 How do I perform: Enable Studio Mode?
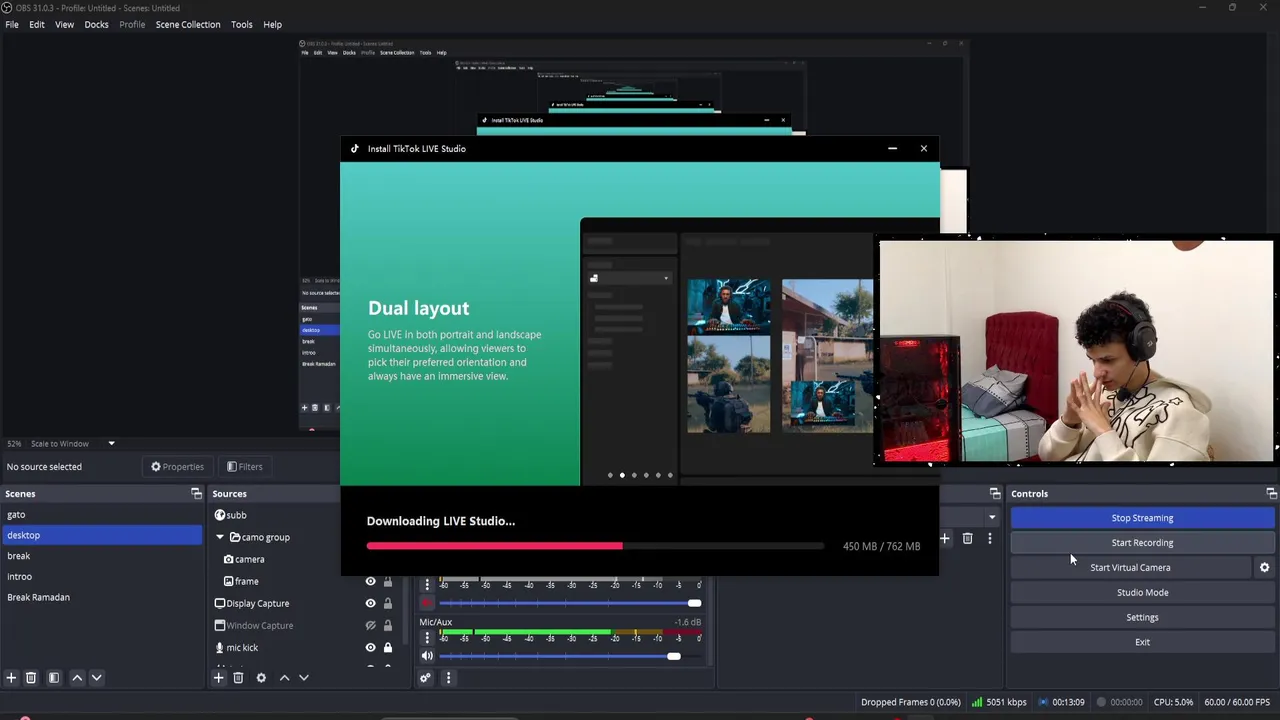(x=1142, y=592)
